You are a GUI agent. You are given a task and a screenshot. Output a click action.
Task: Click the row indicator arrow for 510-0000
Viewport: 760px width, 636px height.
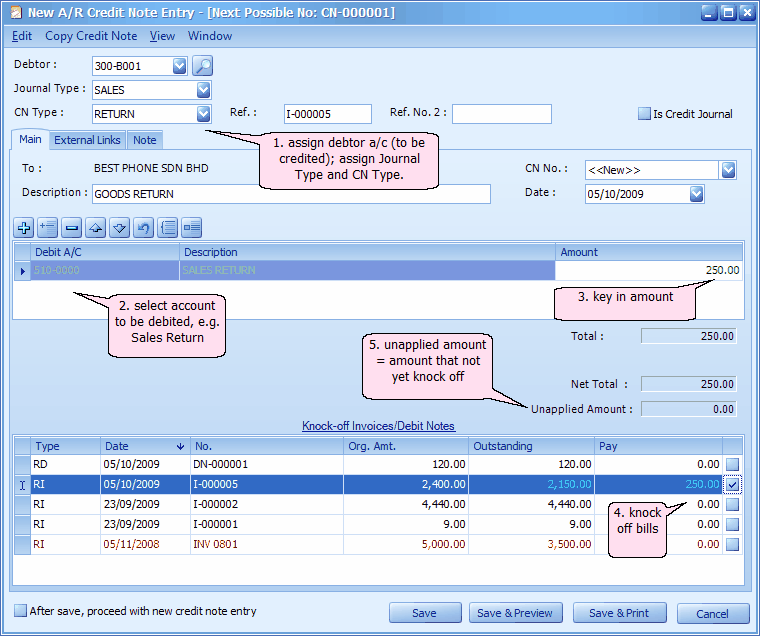(22, 270)
